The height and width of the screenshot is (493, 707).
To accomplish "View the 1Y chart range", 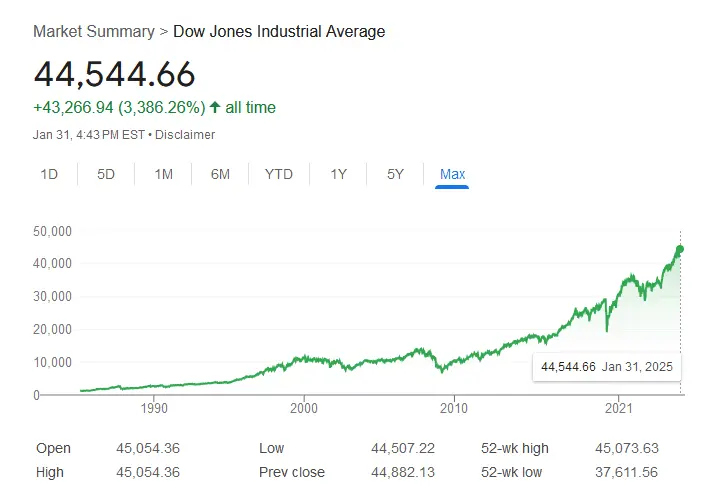I will [x=339, y=174].
